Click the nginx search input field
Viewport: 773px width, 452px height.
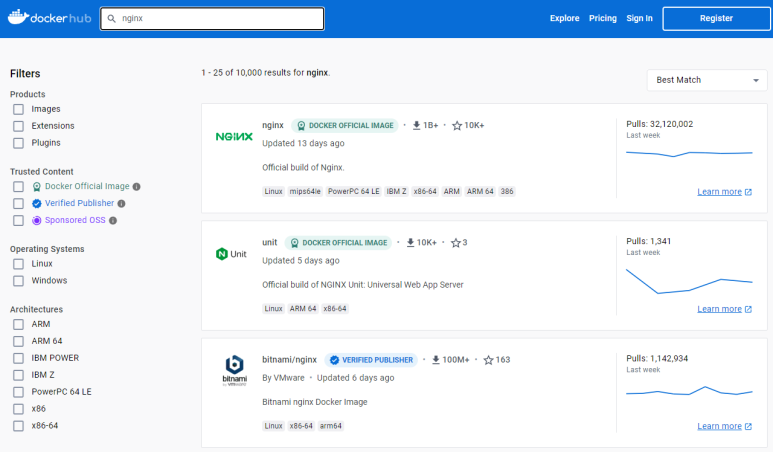pos(212,18)
